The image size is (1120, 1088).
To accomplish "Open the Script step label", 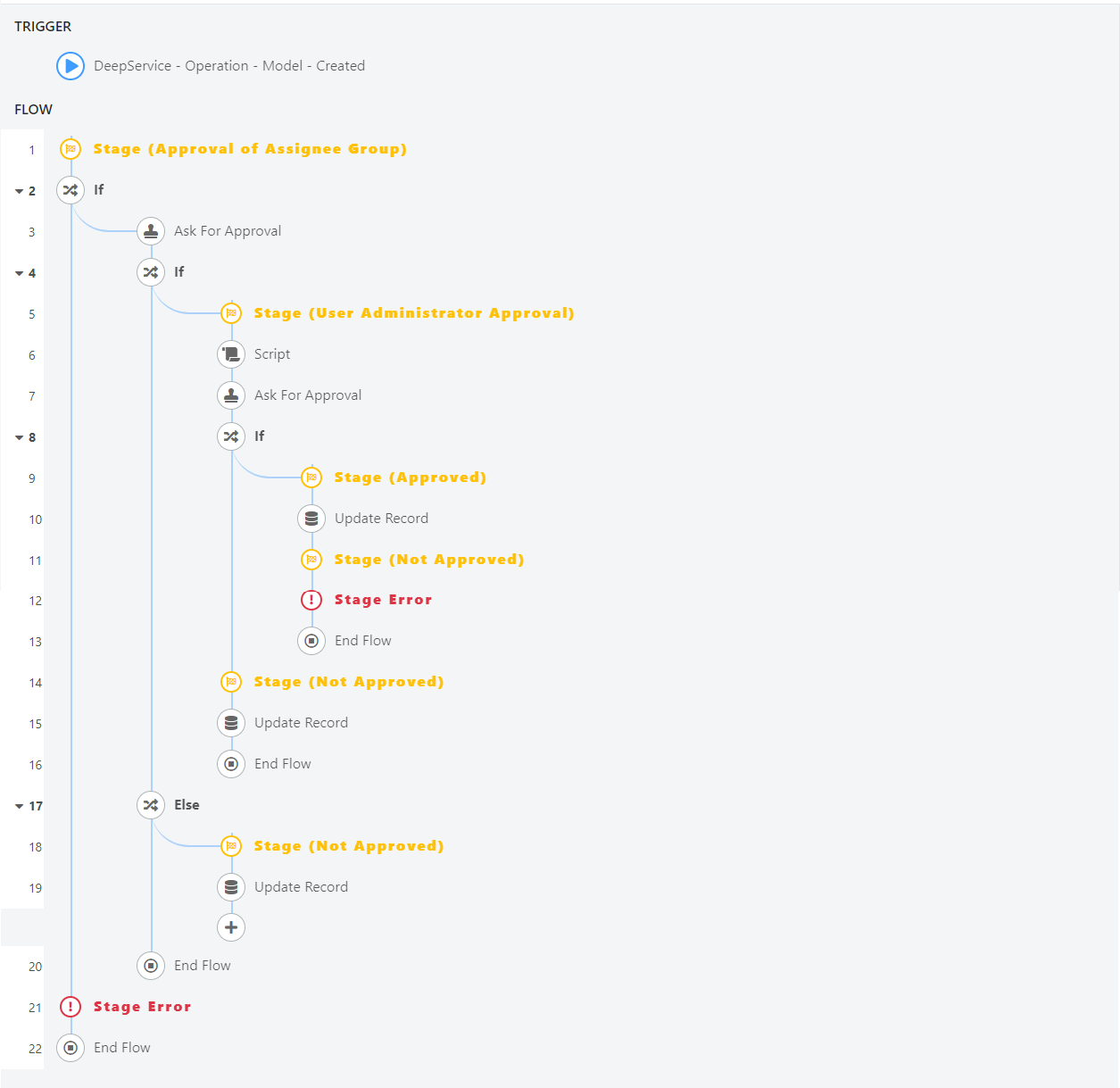I will [272, 354].
